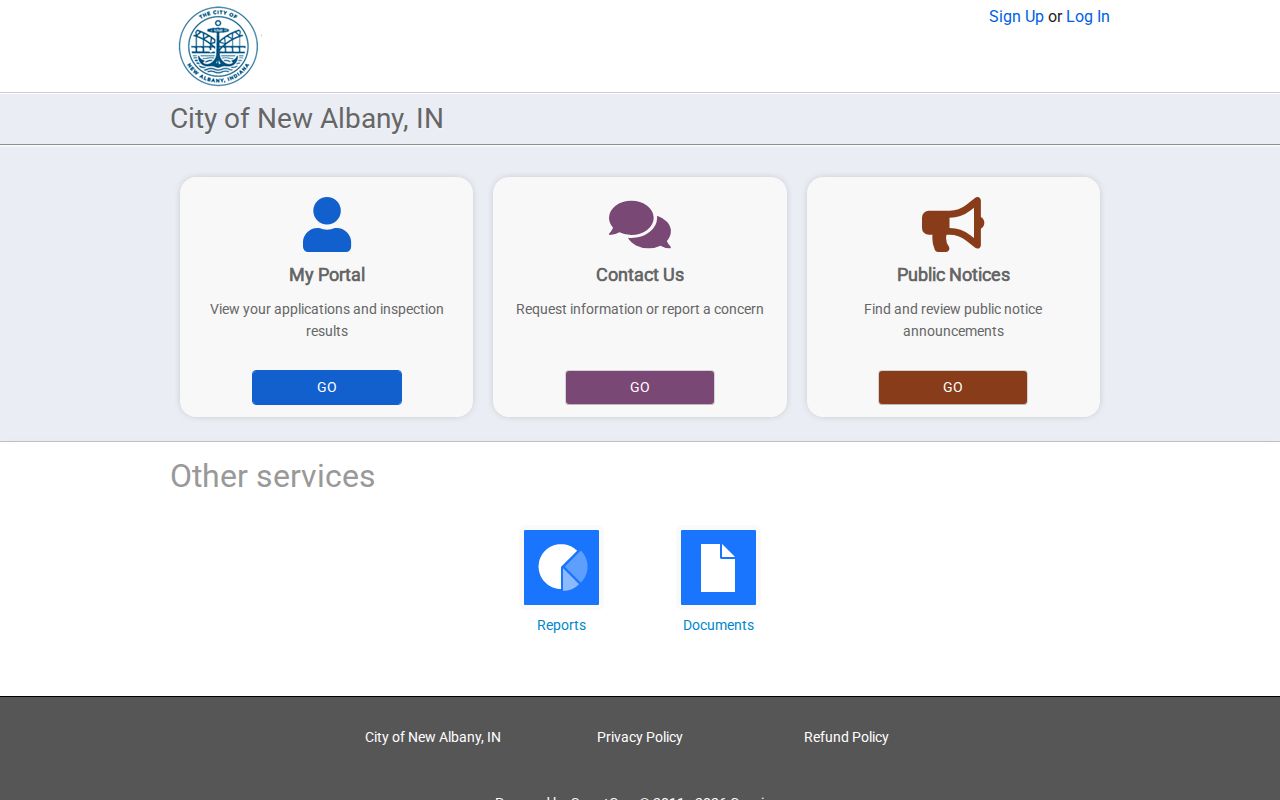Click the Public Notices card heading

(953, 275)
